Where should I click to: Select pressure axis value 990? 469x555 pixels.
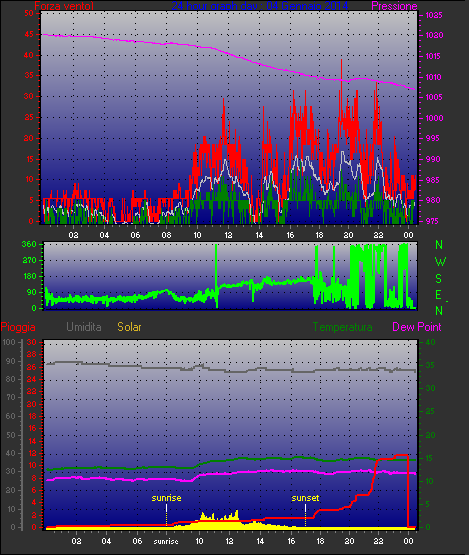coord(433,159)
